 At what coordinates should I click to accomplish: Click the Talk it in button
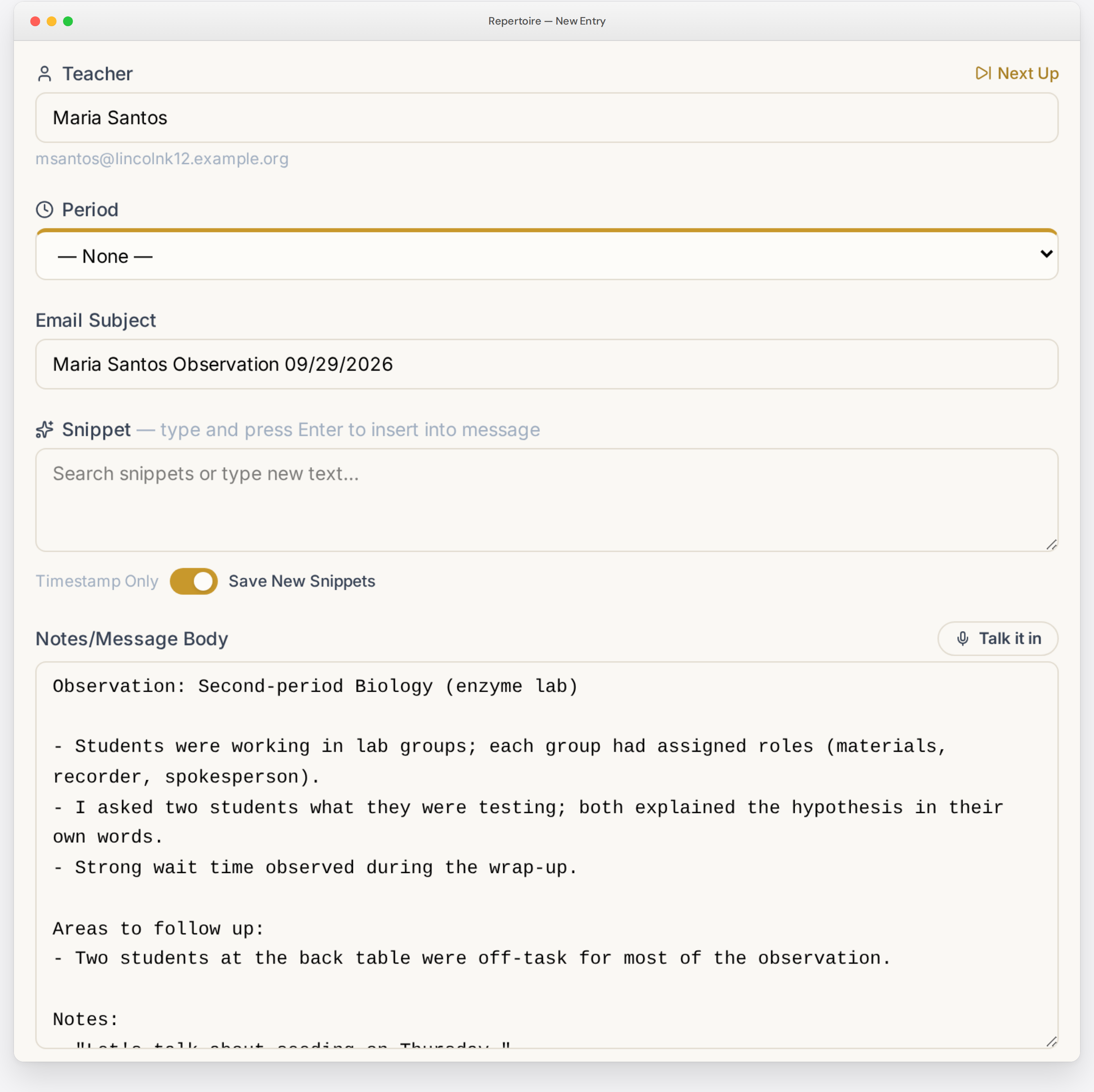click(x=998, y=639)
